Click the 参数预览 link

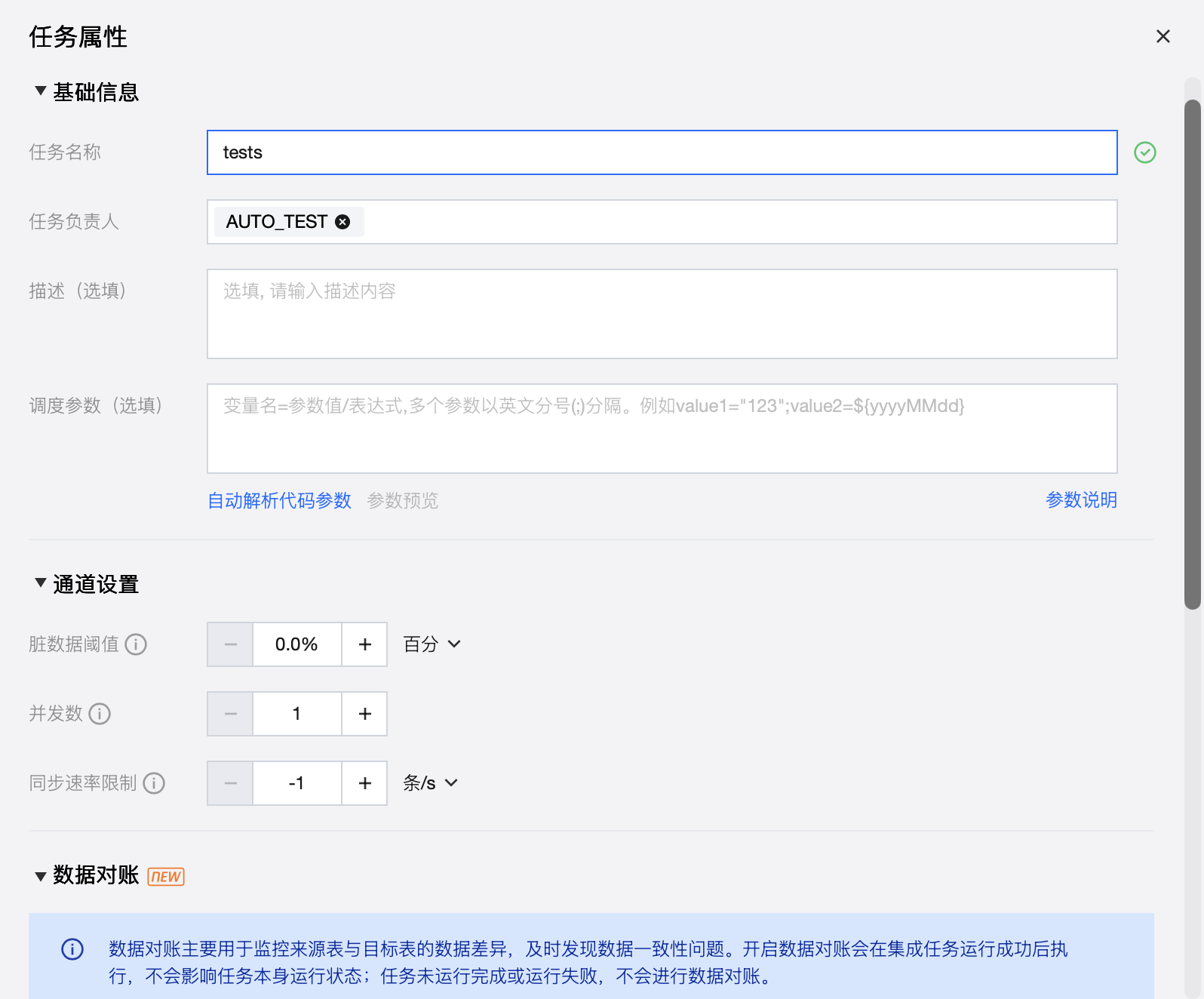(x=402, y=500)
